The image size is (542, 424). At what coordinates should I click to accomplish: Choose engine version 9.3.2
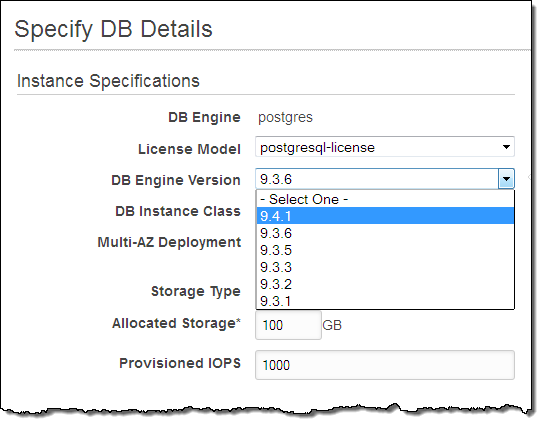coord(385,284)
